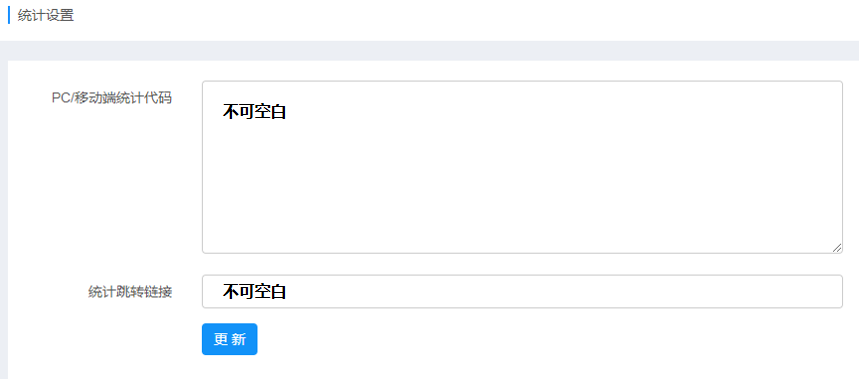The height and width of the screenshot is (379, 859).
Task: Click the blank panel area right of 更新
Action: click(x=548, y=340)
